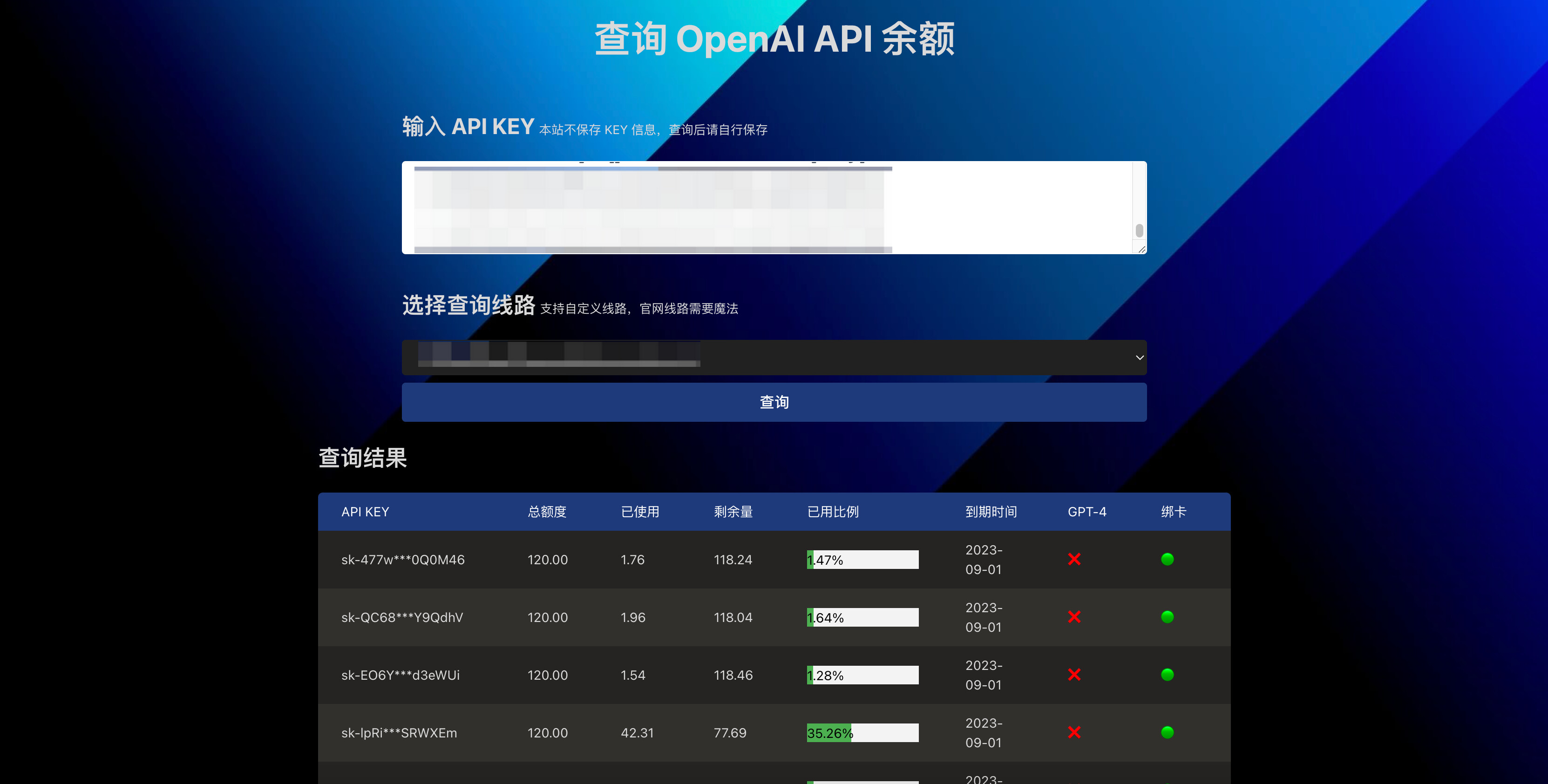
Task: Click remaining amount 118.04
Action: coord(733,617)
